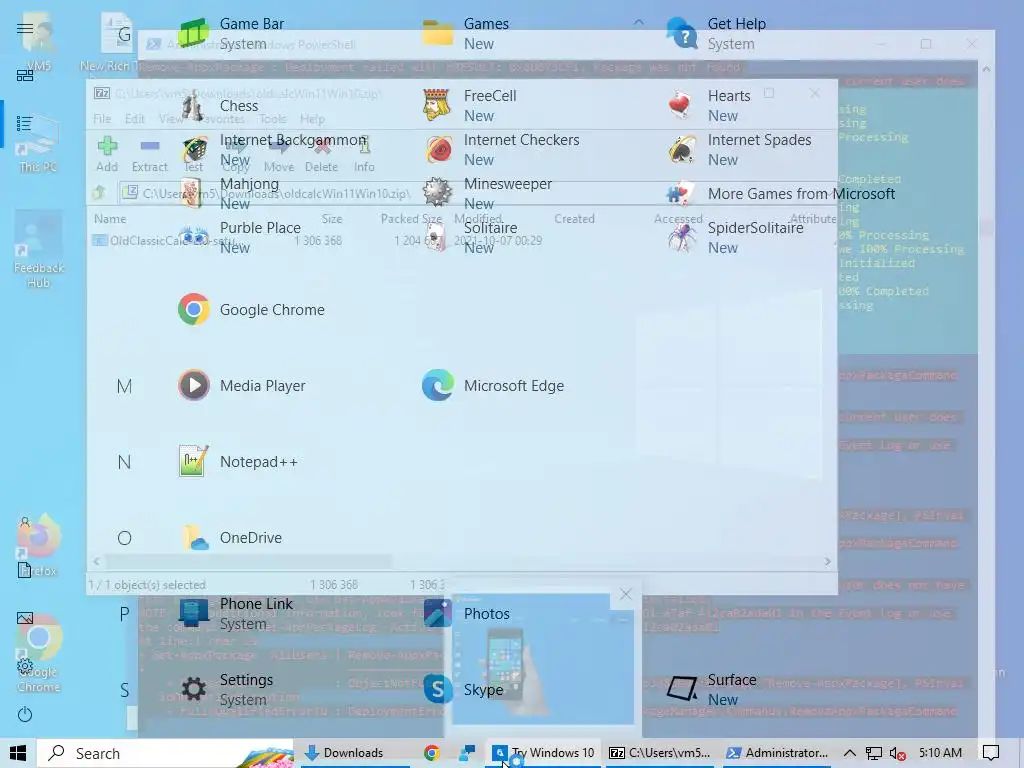Open the Documents shortcut in Start sidebar
The image size is (1024, 768).
tap(25, 569)
